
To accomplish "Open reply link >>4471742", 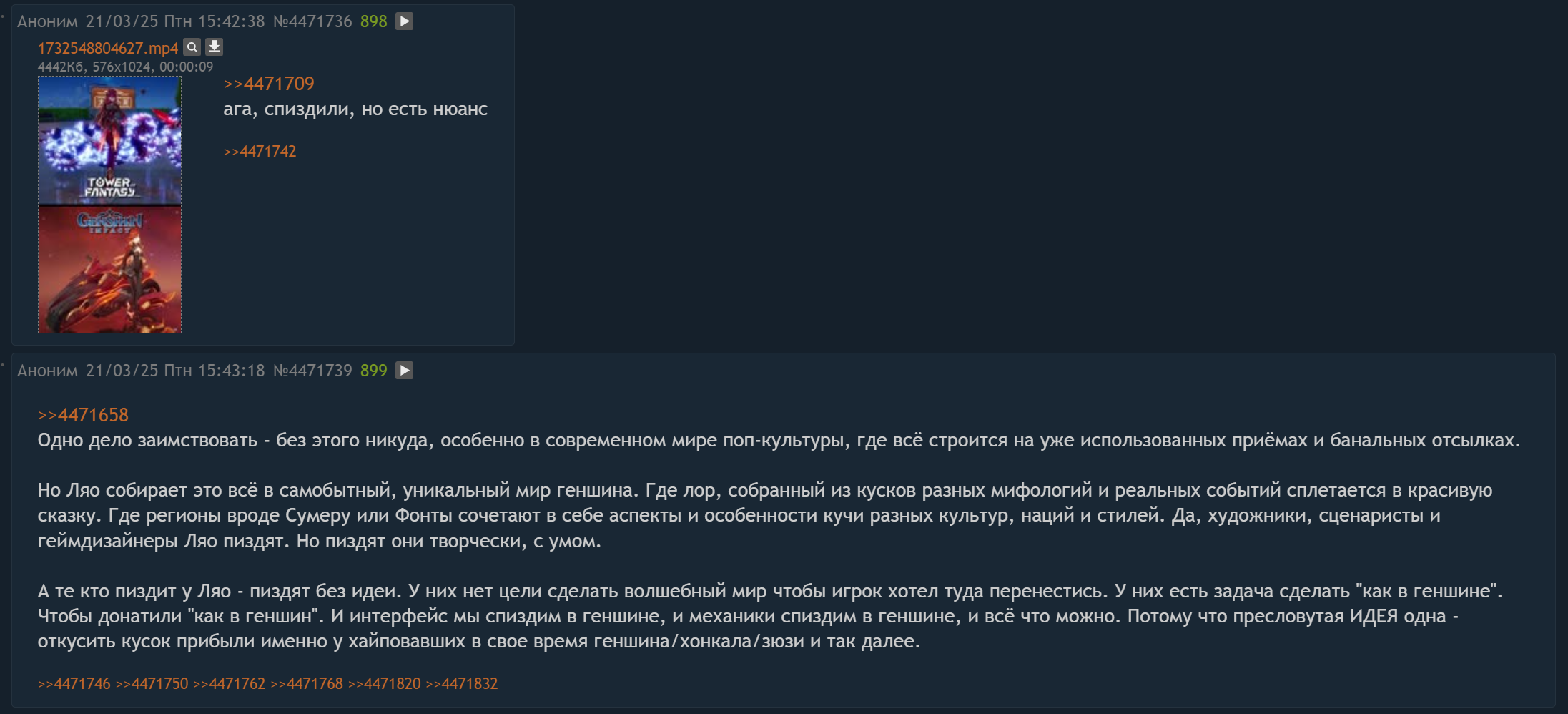I will point(260,152).
